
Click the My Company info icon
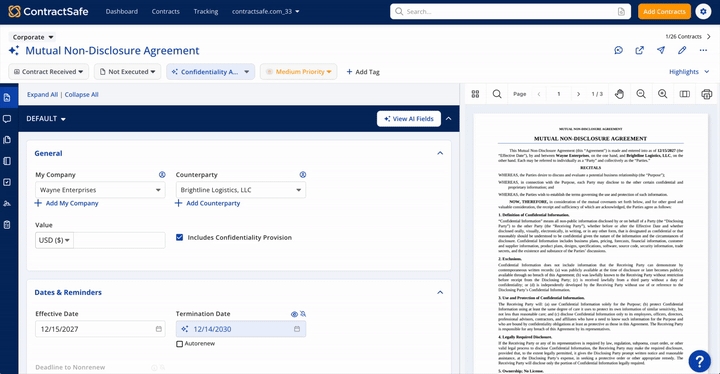pos(162,175)
